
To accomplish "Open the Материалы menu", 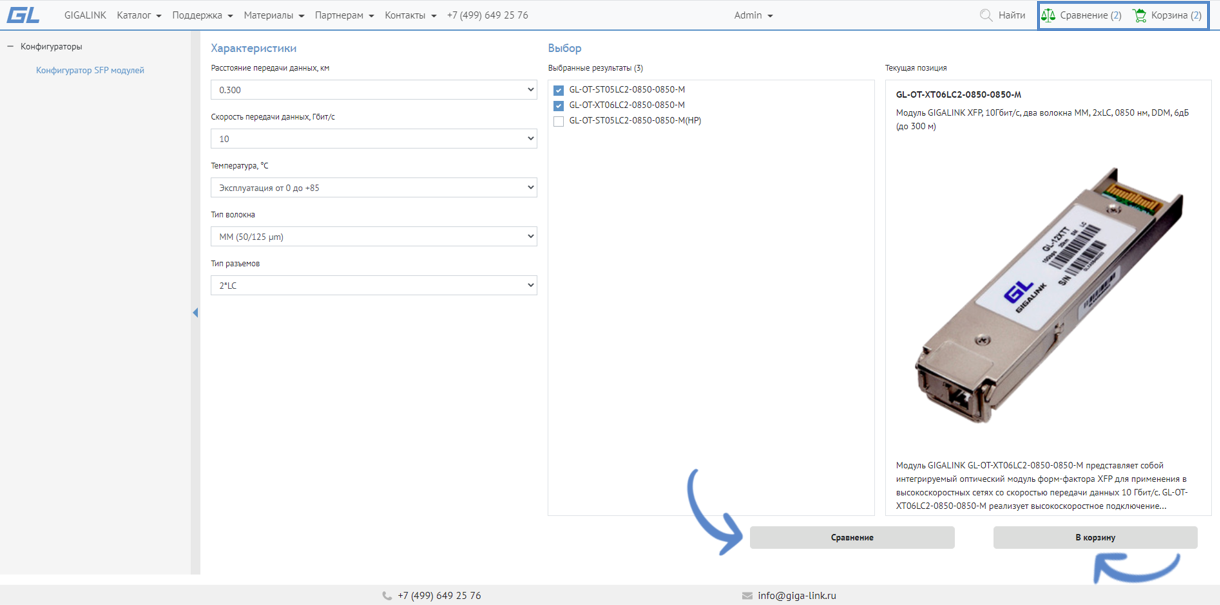I will pos(274,15).
